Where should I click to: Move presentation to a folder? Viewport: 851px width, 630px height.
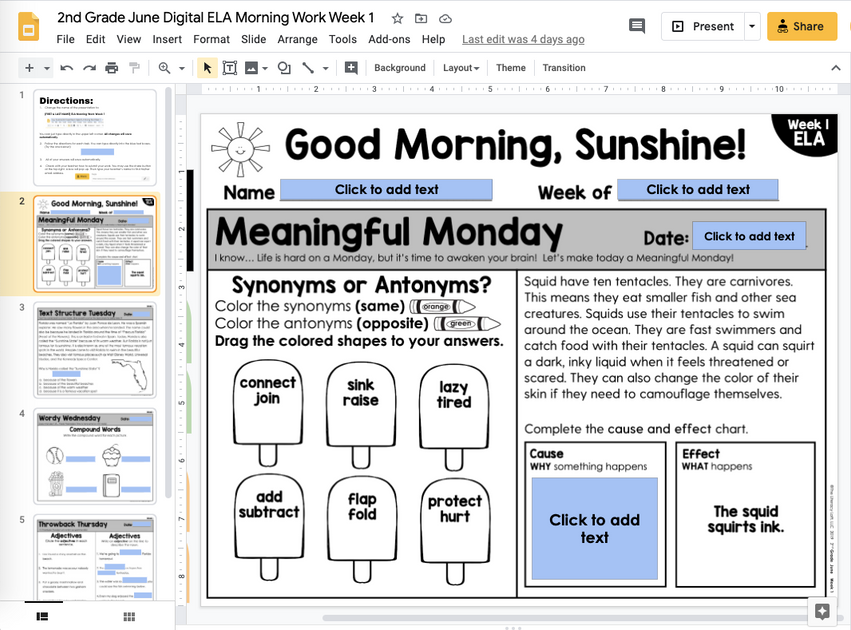click(x=421, y=17)
